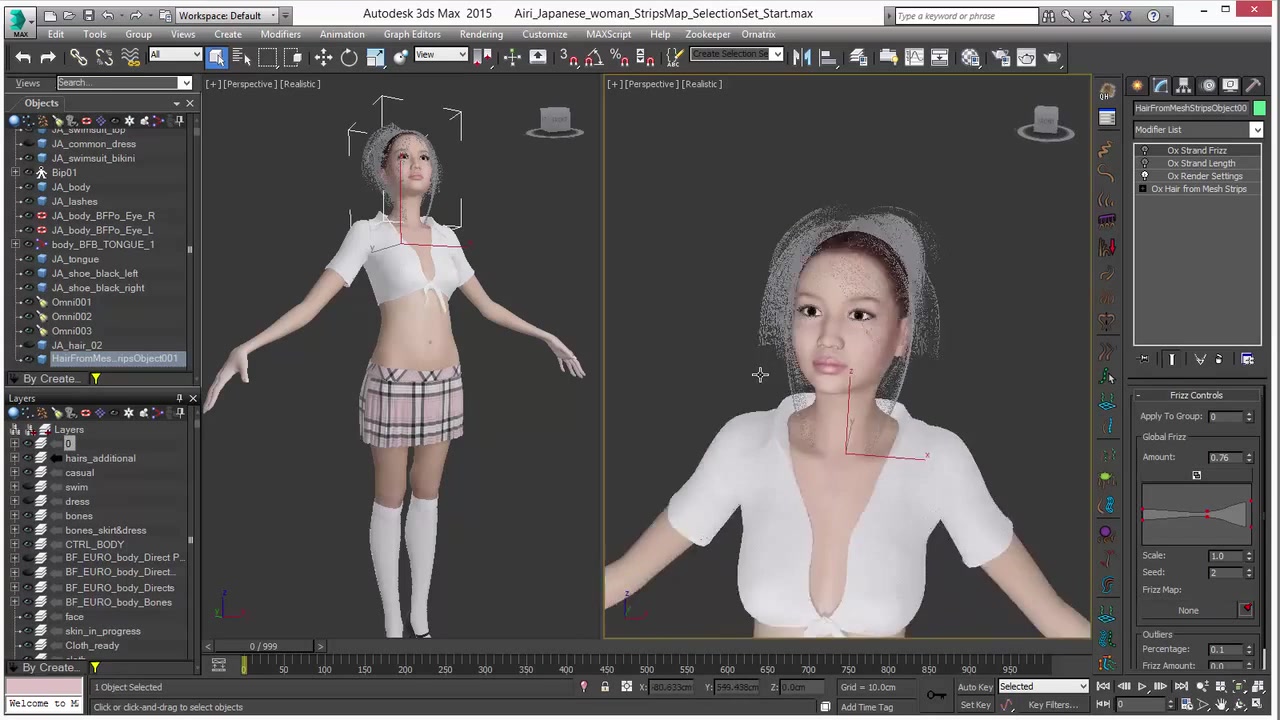
Task: Open the Material Editor icon
Action: click(x=971, y=57)
